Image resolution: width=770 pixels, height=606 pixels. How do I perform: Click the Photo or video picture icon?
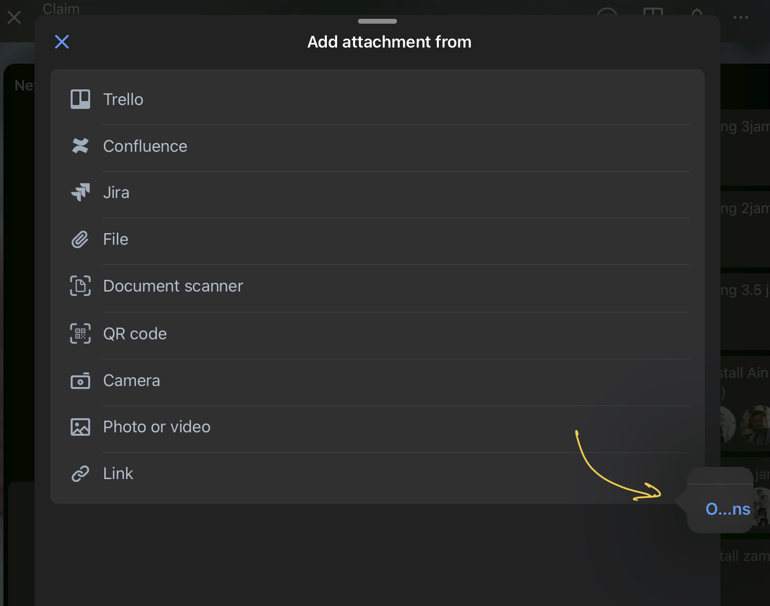click(80, 427)
